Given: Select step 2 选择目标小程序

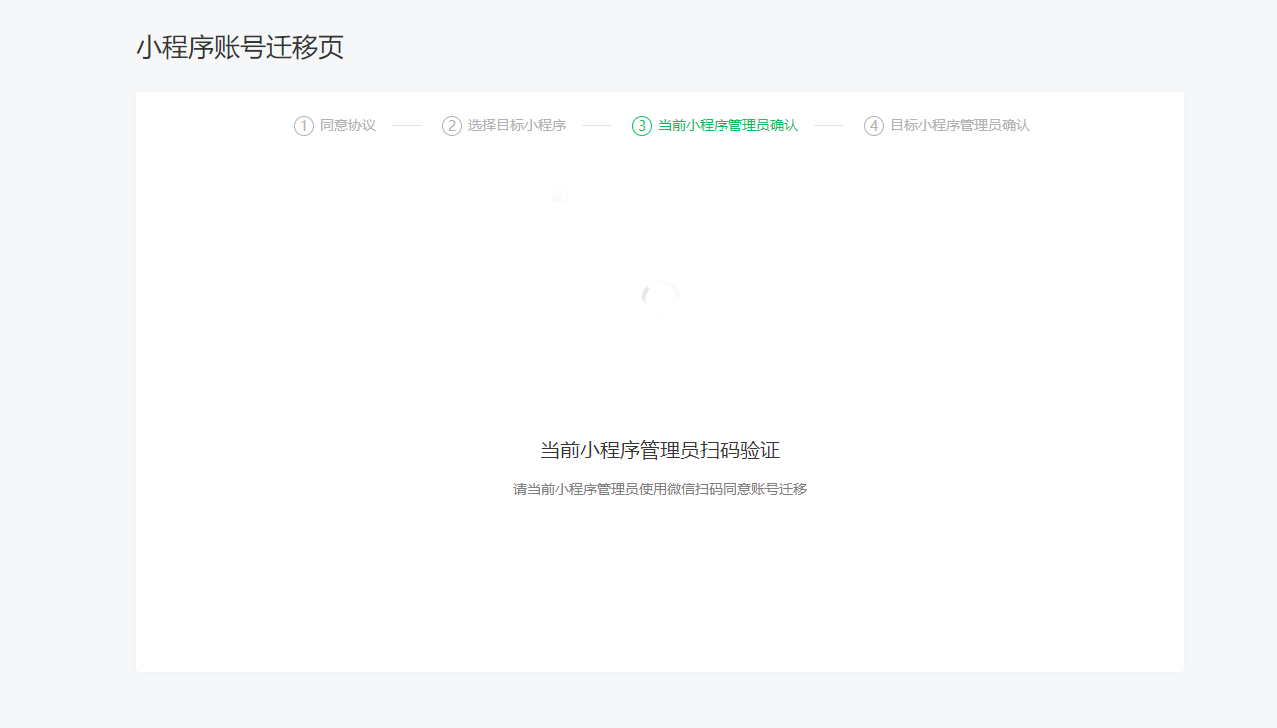Looking at the screenshot, I should click(x=504, y=126).
